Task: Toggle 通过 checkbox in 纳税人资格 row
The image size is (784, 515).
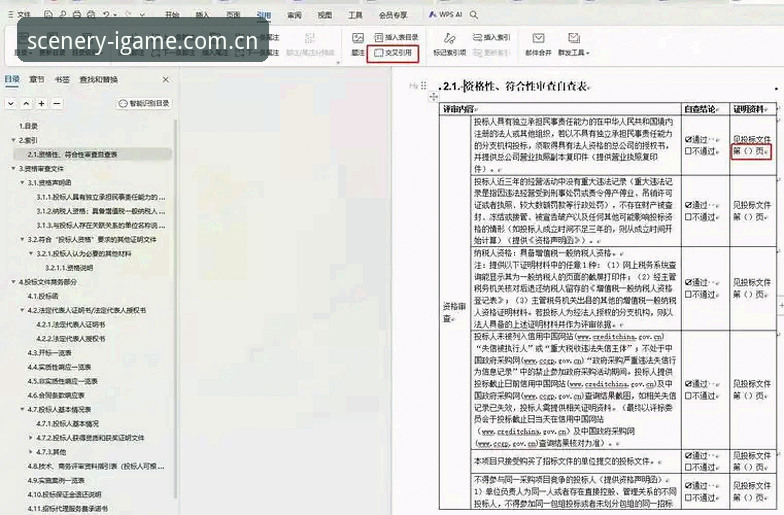Action: [688, 282]
